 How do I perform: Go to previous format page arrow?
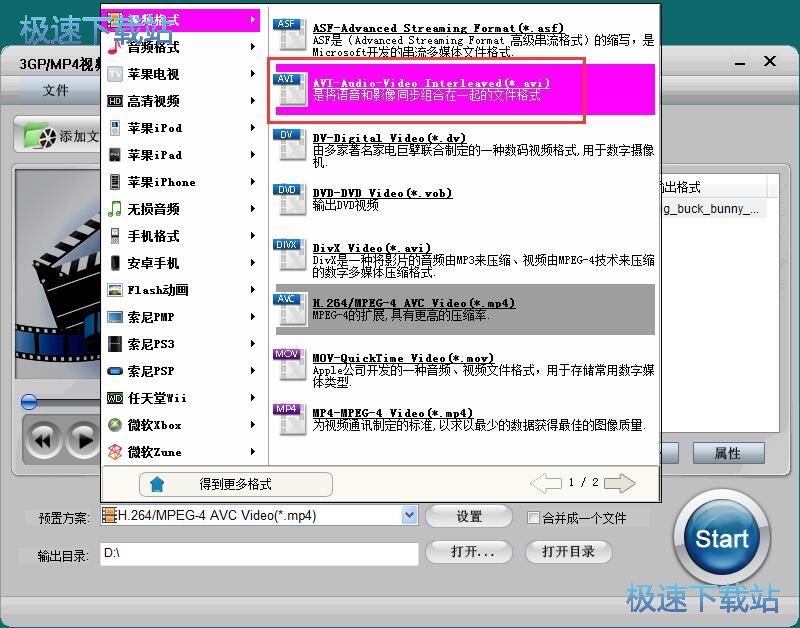point(546,483)
